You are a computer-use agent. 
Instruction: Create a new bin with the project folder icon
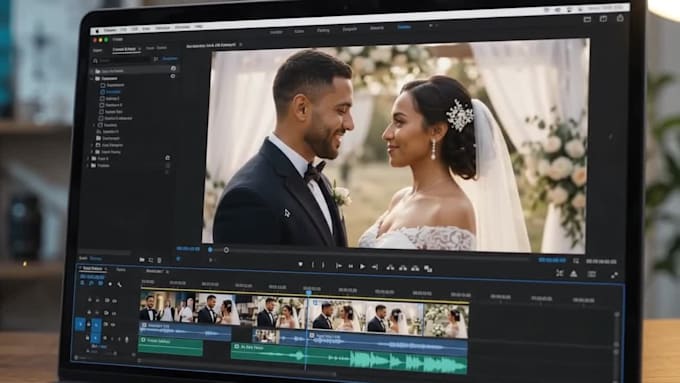[x=142, y=260]
